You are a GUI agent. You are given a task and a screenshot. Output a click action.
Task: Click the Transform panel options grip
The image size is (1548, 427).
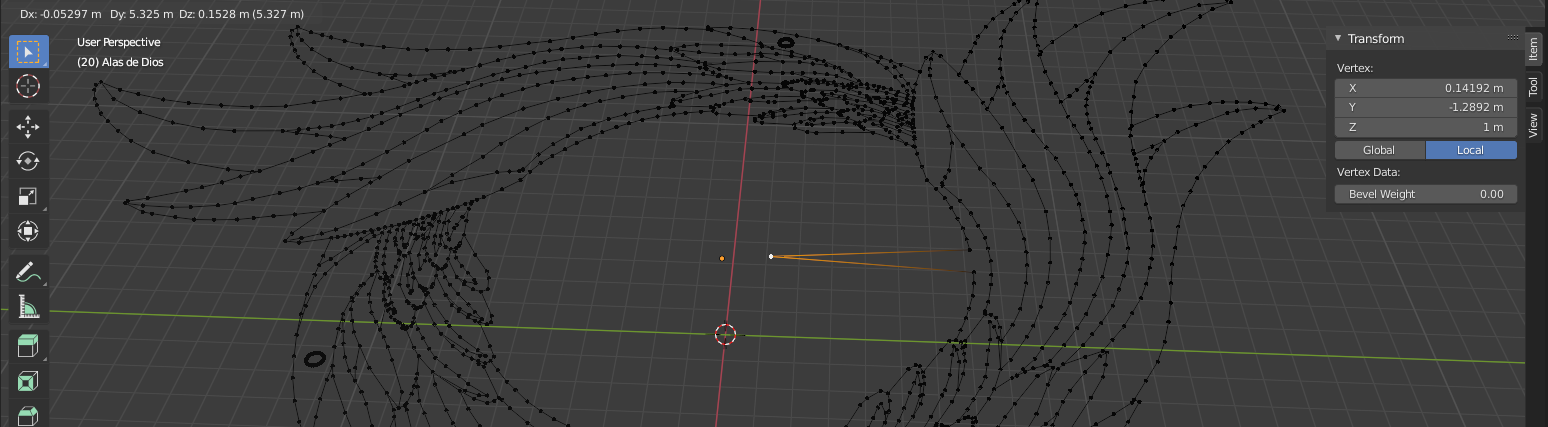1512,38
